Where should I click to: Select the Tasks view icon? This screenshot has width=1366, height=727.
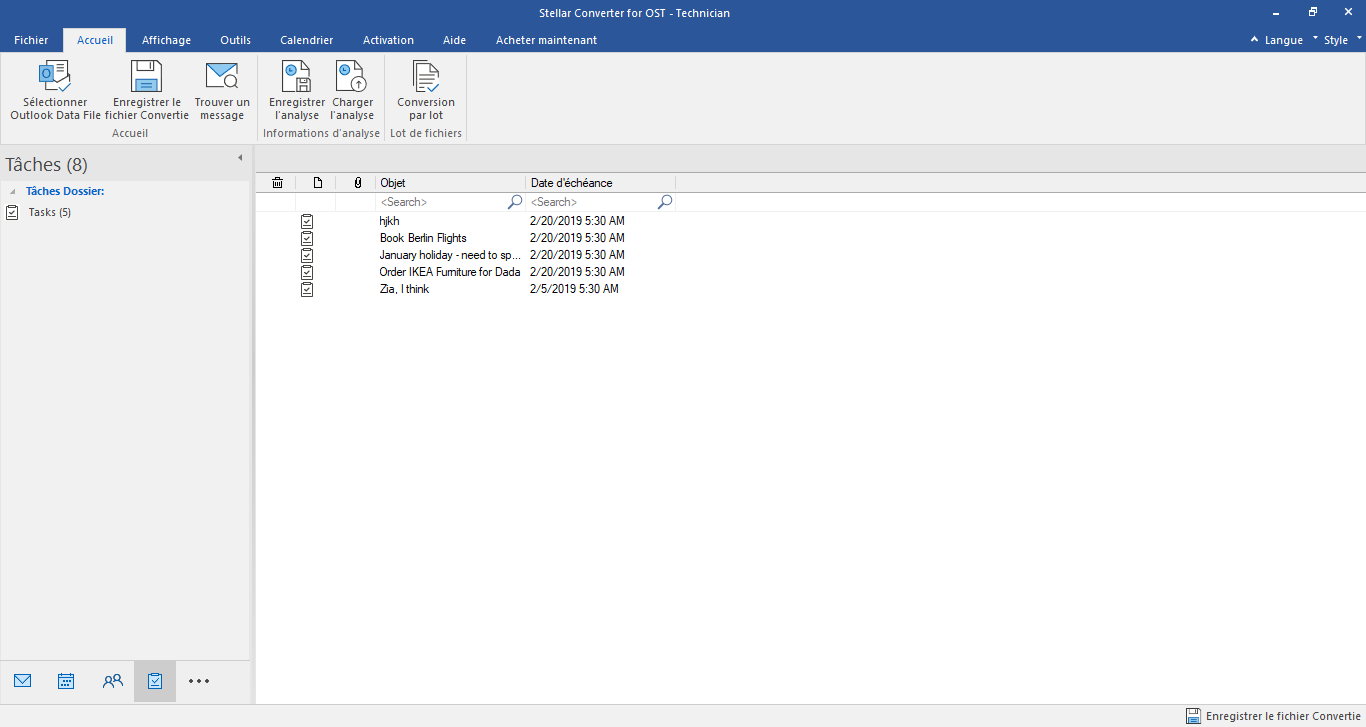coord(155,681)
